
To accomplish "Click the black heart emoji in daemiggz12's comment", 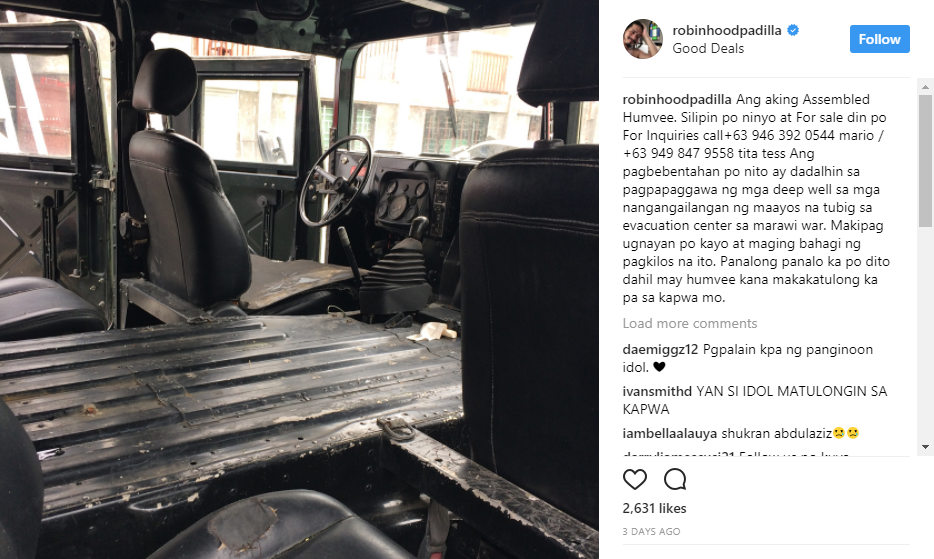I will pyautogui.click(x=659, y=367).
